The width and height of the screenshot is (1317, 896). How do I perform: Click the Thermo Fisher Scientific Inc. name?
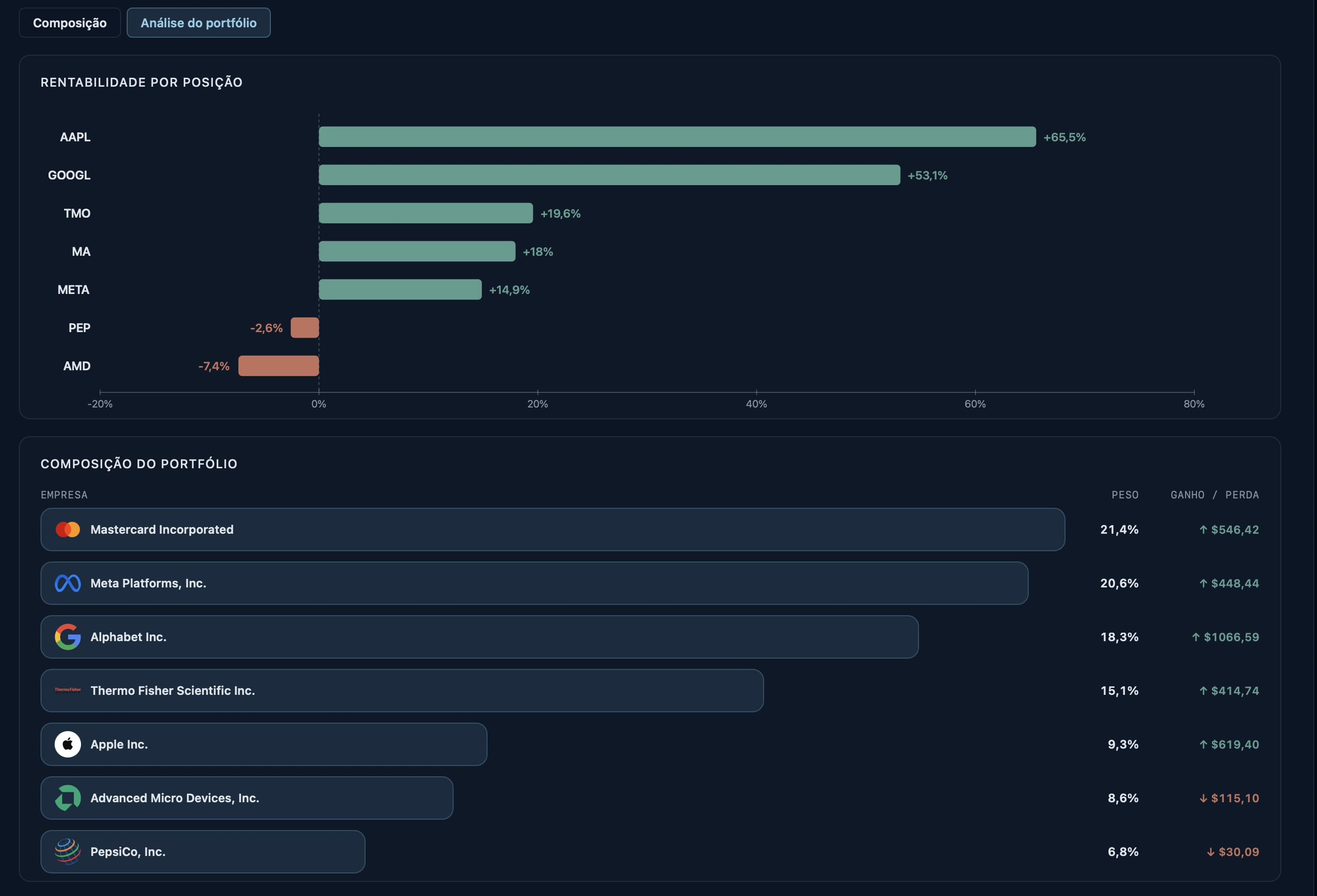(x=173, y=690)
